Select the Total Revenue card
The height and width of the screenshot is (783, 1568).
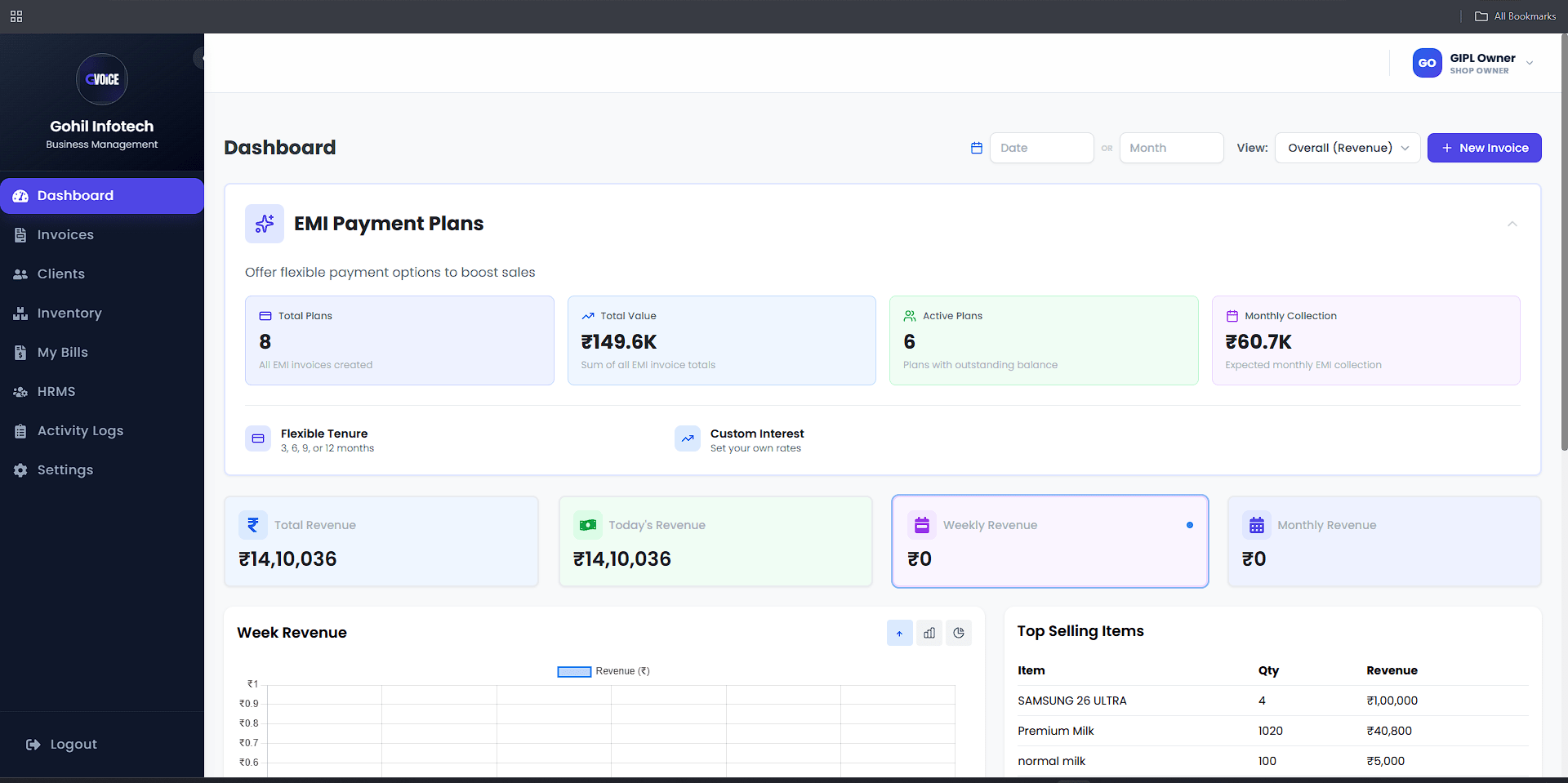click(x=381, y=541)
